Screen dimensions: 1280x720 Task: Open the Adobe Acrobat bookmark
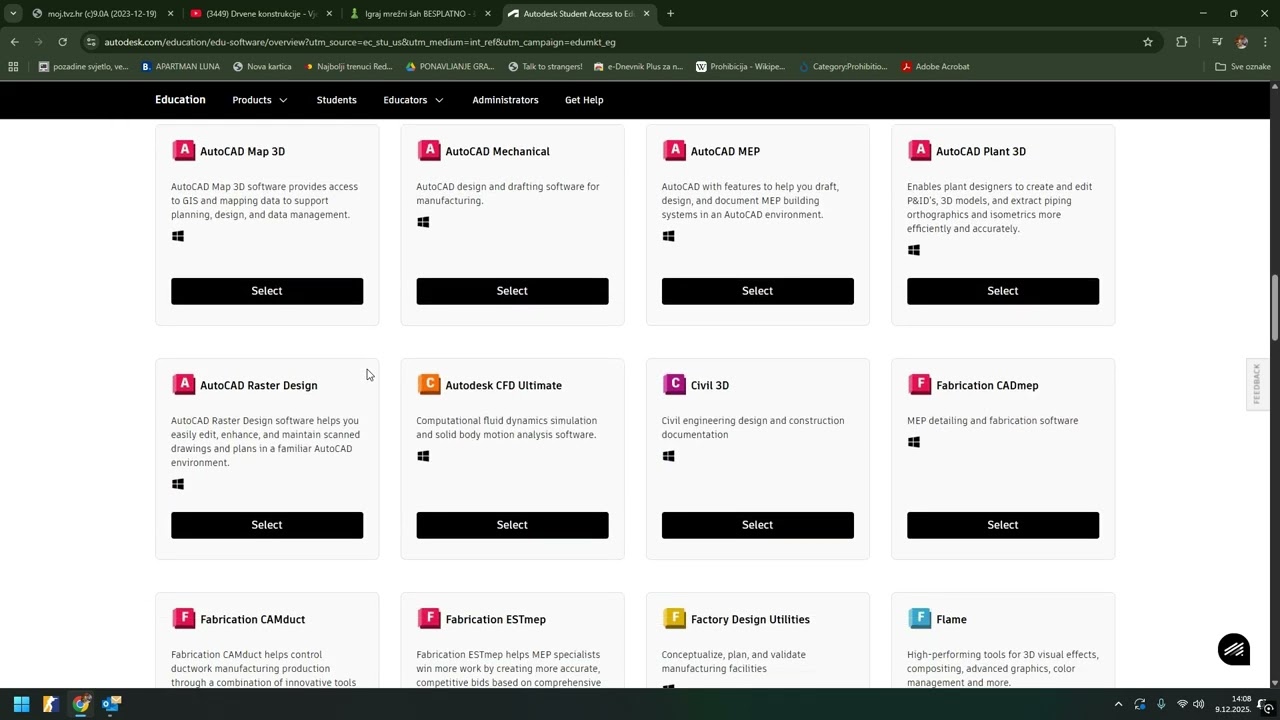point(935,67)
